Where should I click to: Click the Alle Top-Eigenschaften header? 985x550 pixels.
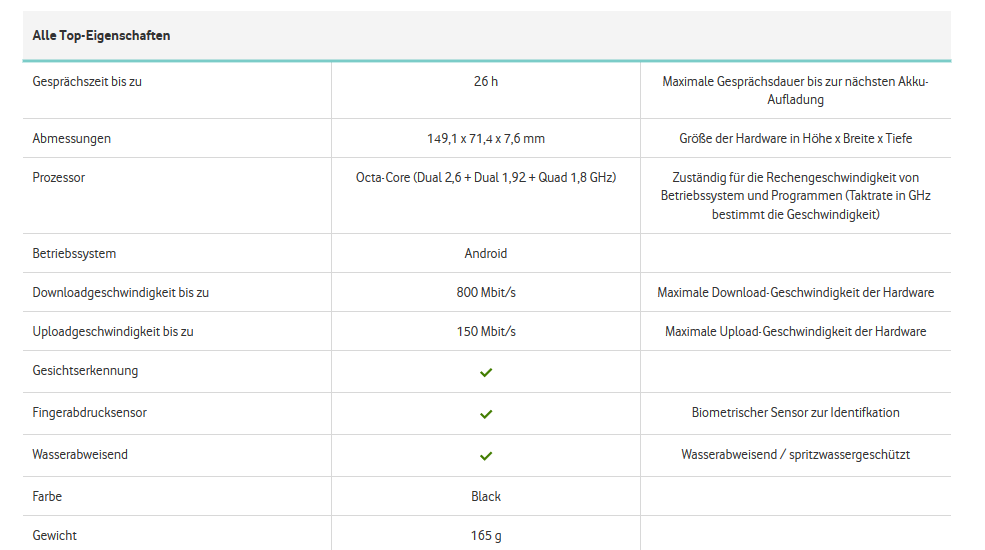101,36
